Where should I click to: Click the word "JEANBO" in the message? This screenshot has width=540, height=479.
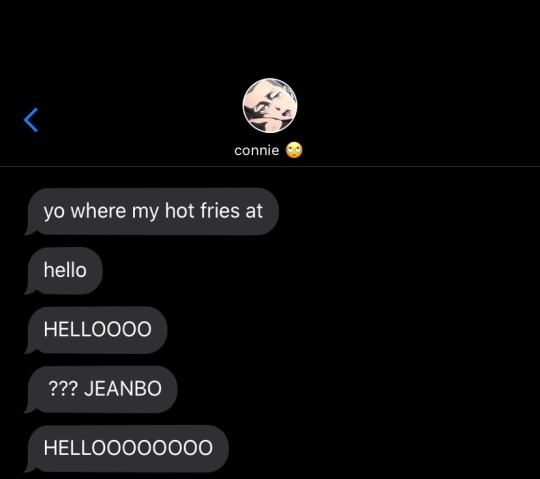coord(123,388)
